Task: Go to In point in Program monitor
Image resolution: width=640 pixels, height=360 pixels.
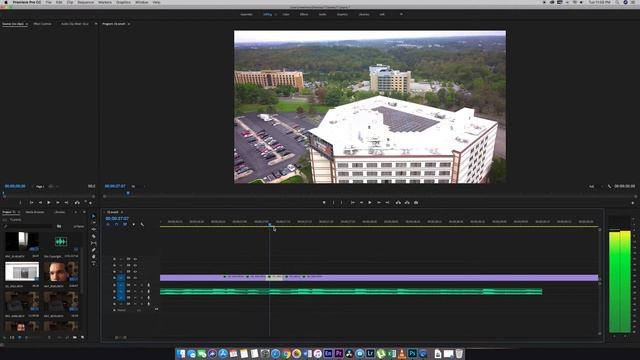Action: pyautogui.click(x=353, y=202)
